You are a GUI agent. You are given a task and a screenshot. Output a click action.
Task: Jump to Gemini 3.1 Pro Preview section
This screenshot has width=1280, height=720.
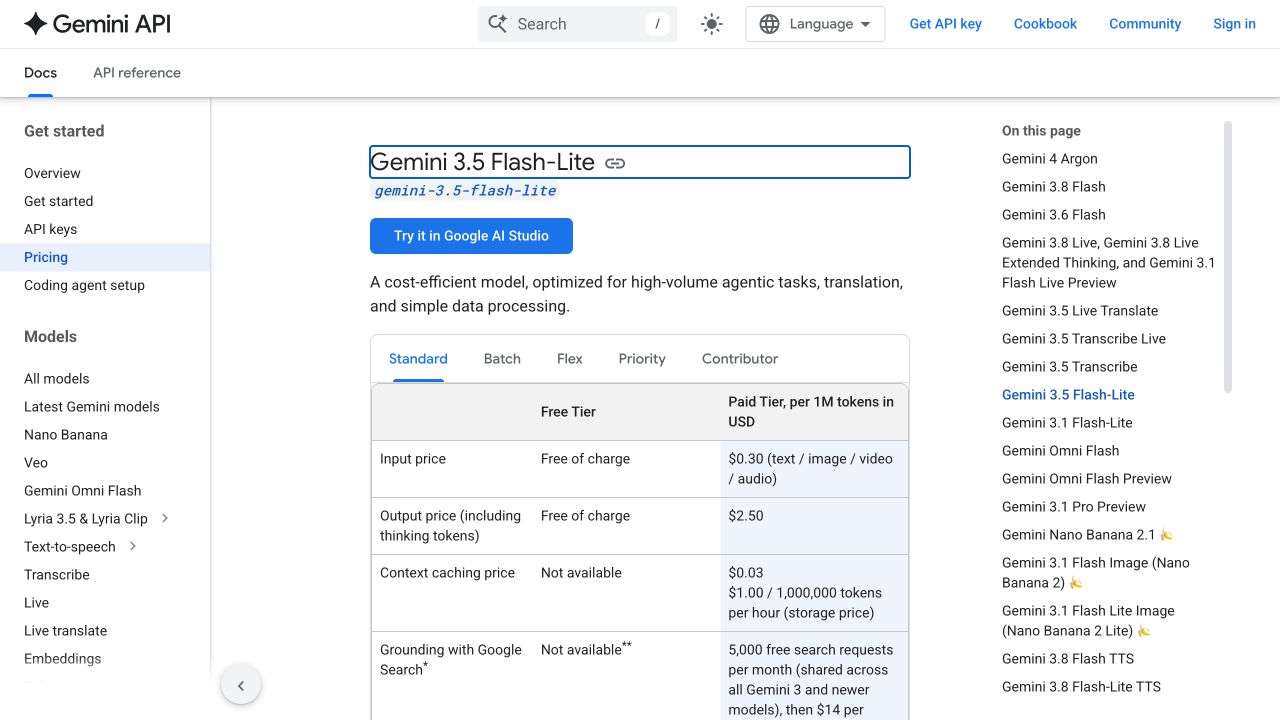tap(1074, 506)
